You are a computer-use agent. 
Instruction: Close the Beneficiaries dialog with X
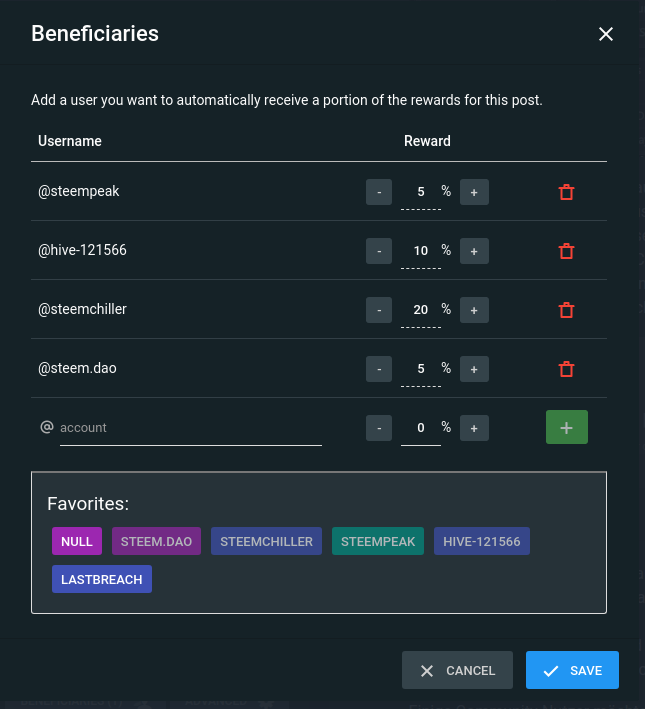tap(605, 34)
